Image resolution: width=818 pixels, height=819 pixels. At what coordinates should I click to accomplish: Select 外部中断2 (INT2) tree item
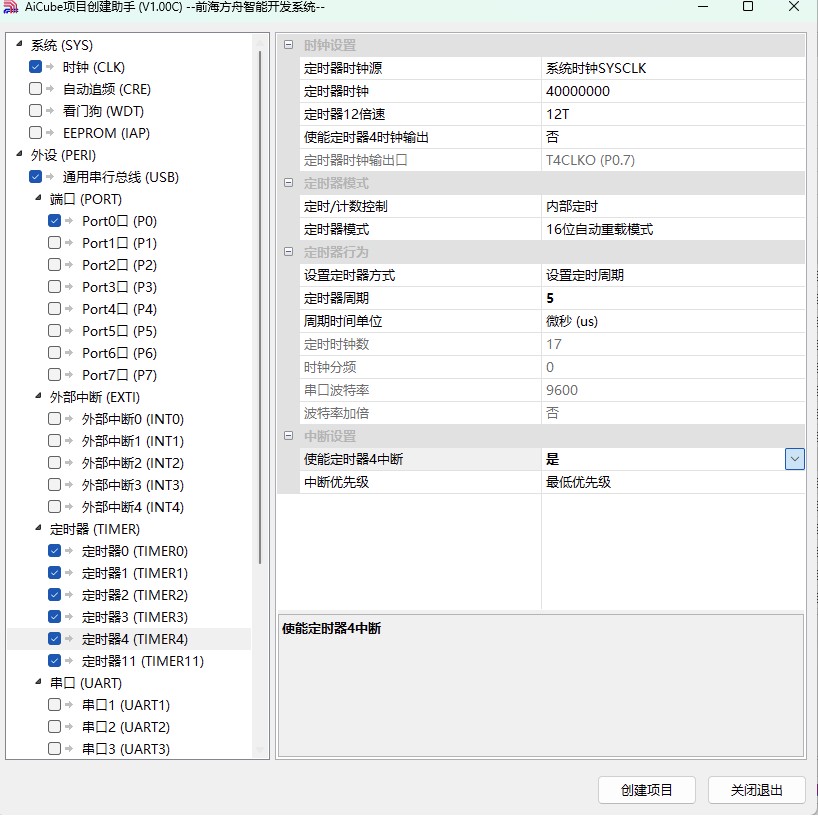(x=133, y=463)
